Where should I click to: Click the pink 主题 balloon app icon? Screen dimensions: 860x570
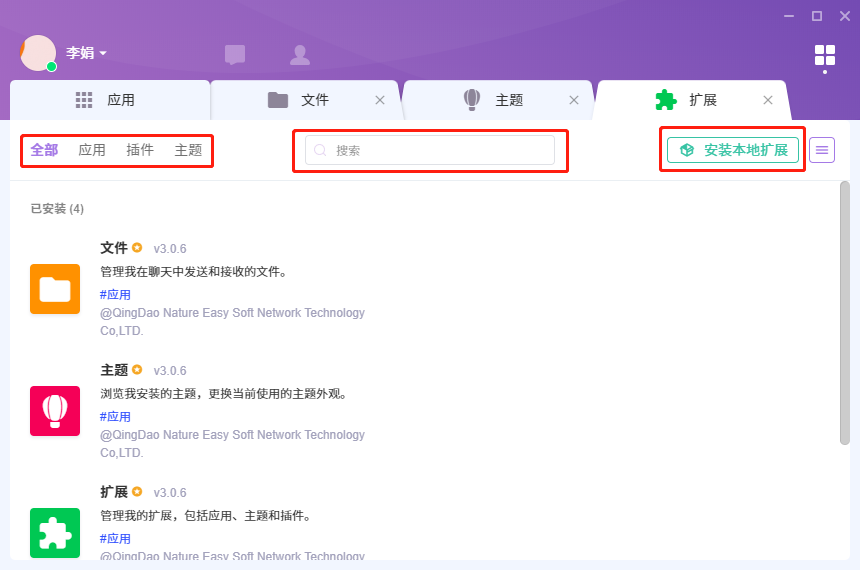(55, 410)
